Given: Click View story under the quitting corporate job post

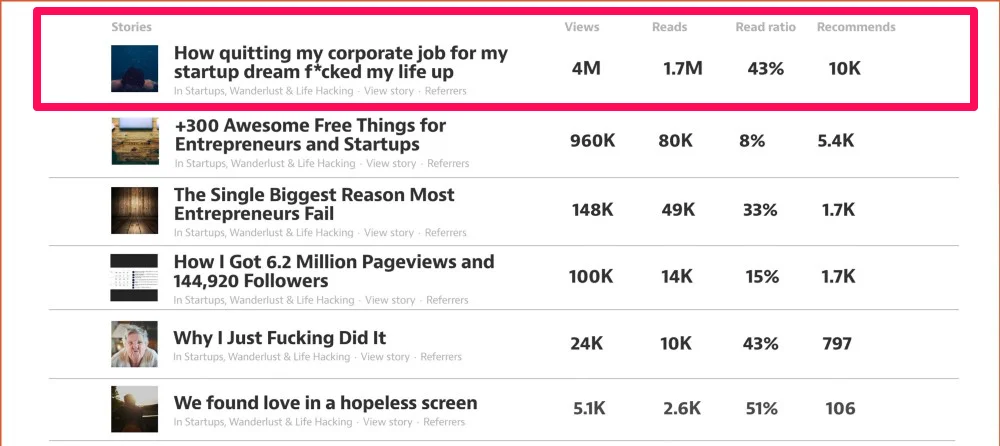Looking at the screenshot, I should click(389, 91).
